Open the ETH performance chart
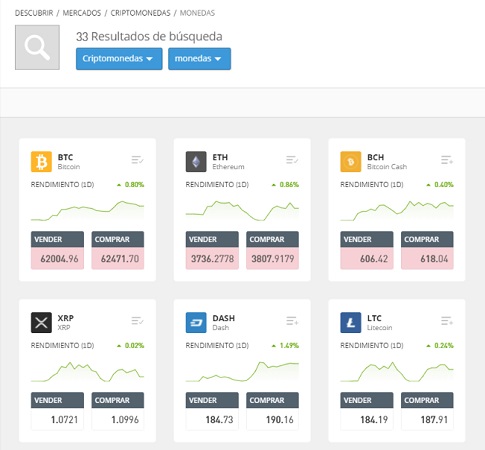 [242, 211]
